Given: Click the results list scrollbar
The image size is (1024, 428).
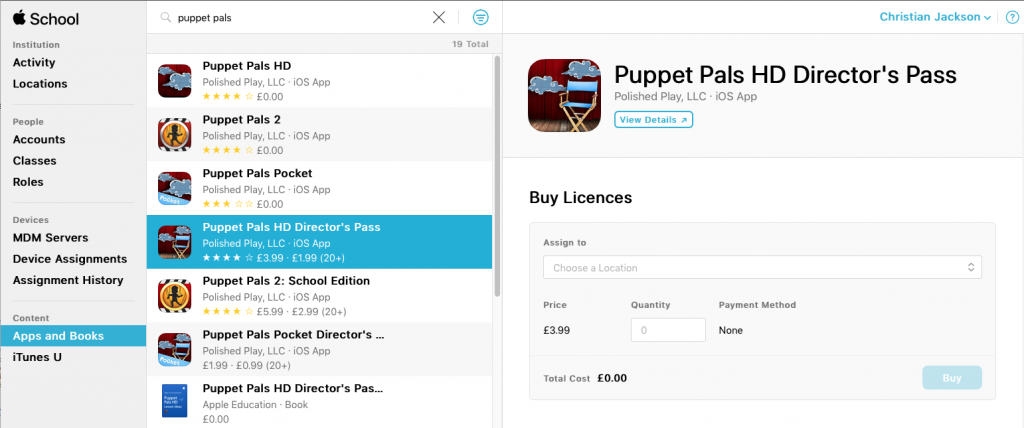Looking at the screenshot, I should pyautogui.click(x=497, y=176).
